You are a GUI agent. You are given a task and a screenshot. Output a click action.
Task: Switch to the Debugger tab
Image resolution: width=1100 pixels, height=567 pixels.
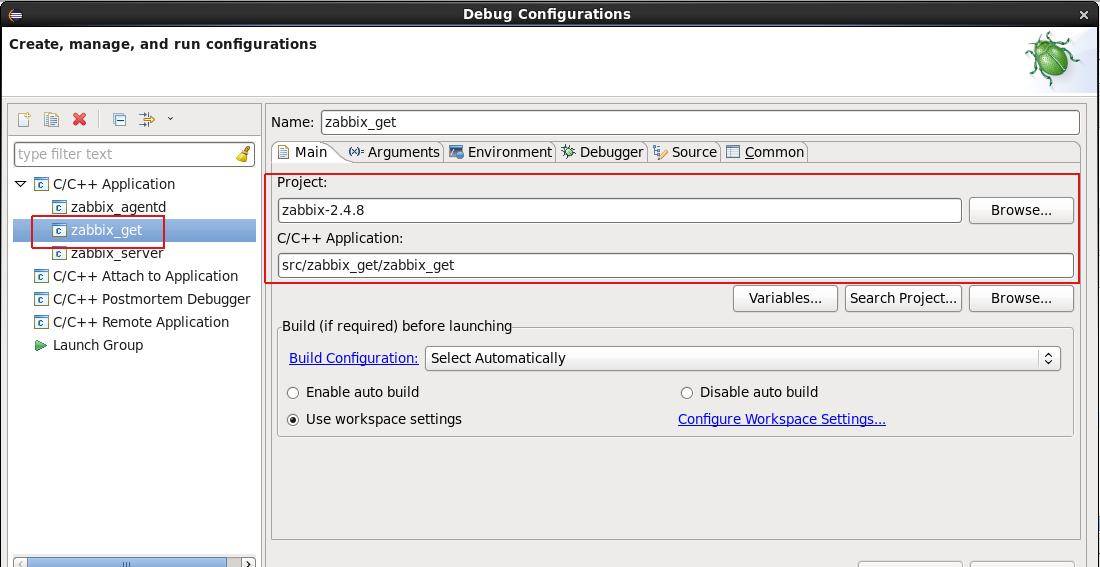click(x=602, y=152)
